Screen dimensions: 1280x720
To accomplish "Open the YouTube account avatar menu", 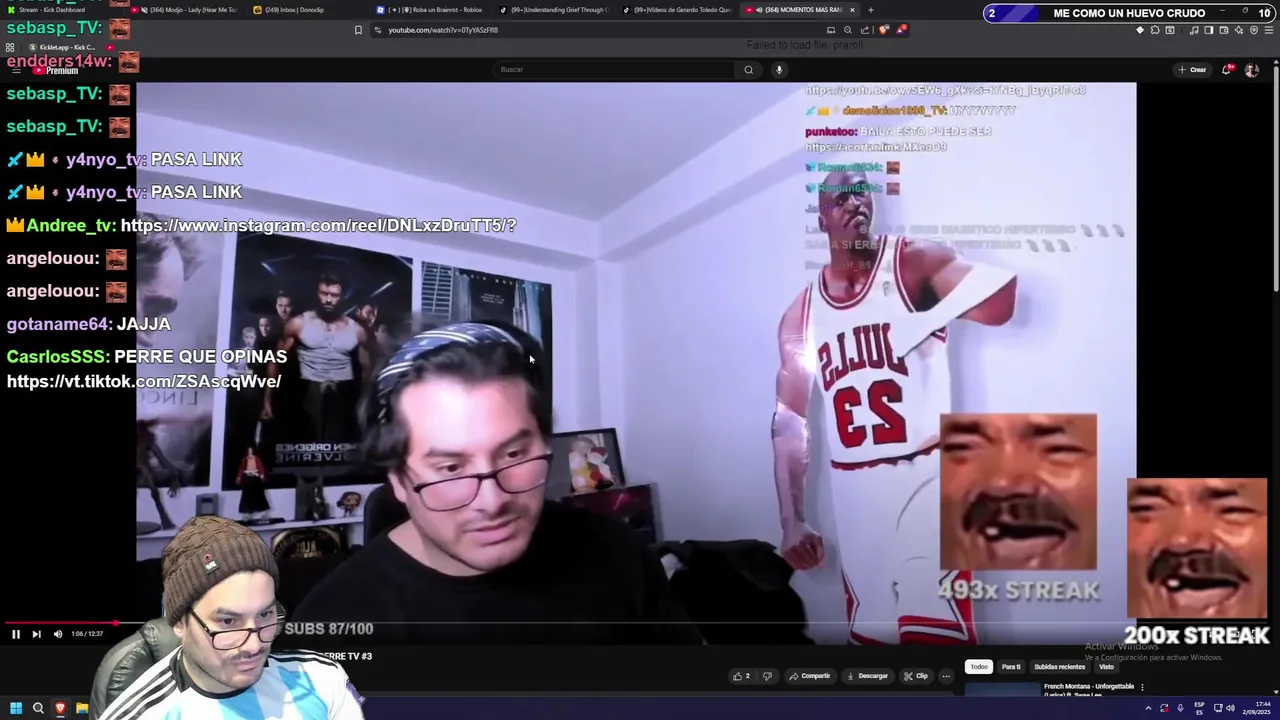I will pos(1251,70).
